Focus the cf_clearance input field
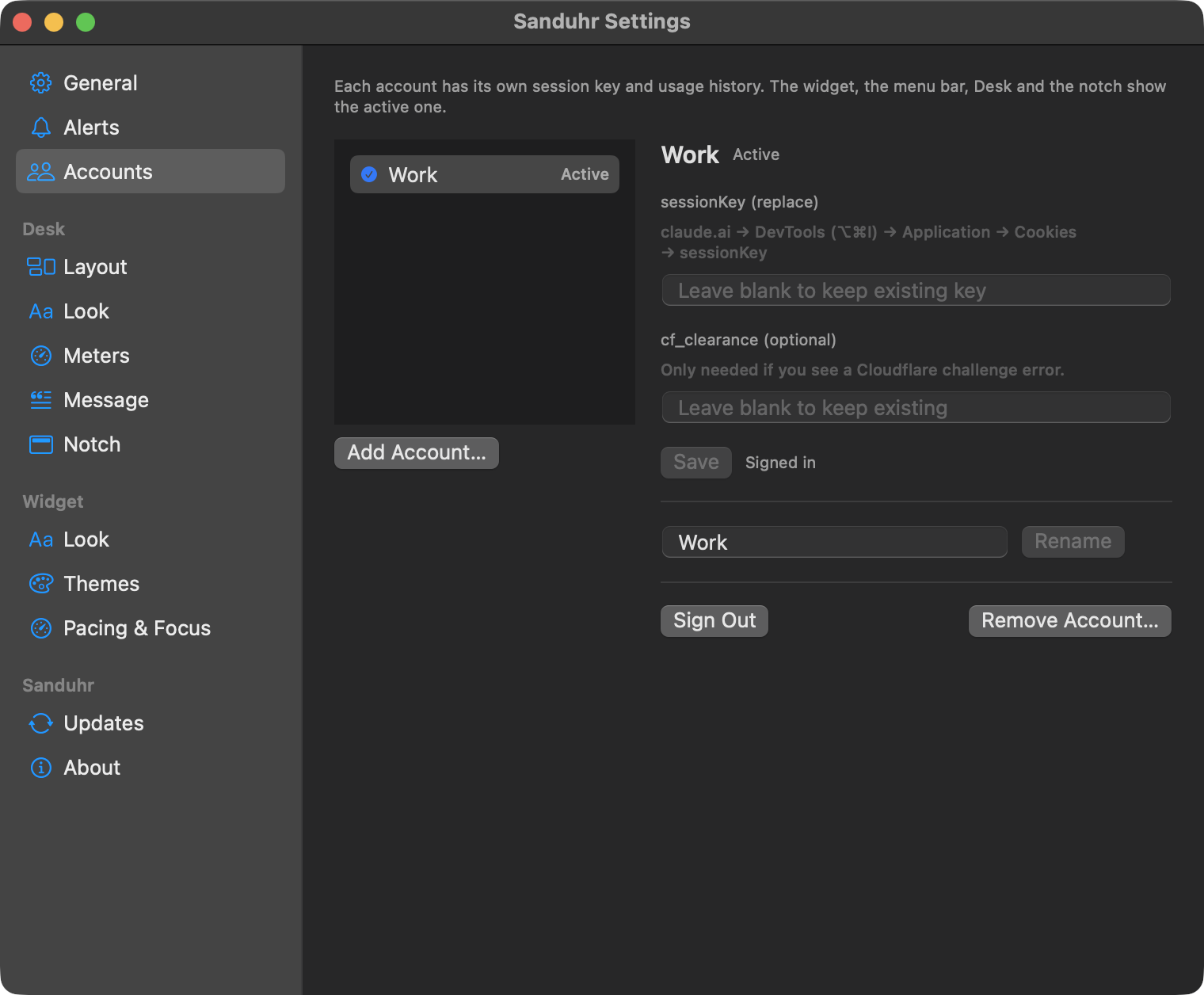Screen dimensions: 1204x995 [x=916, y=407]
